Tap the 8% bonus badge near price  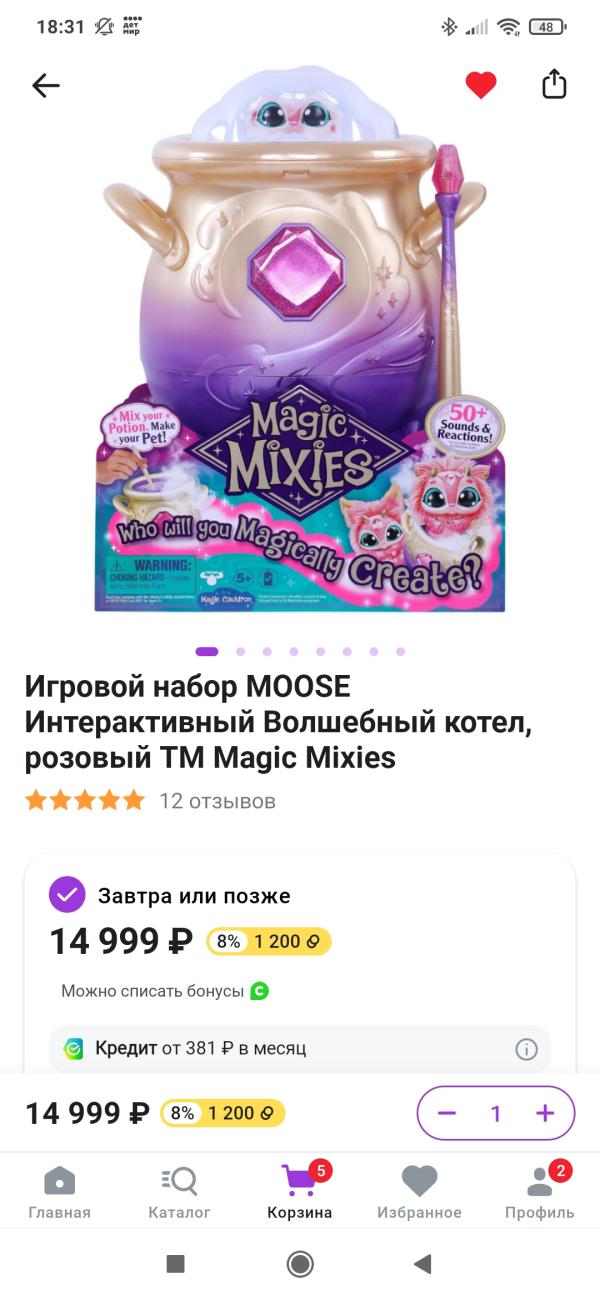point(228,941)
